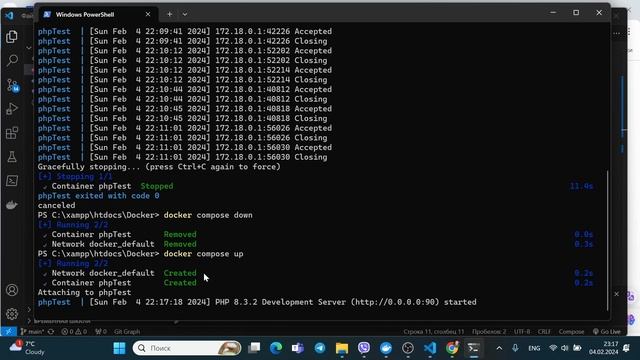Open the weather widget showing 7°C Cloudy
The height and width of the screenshot is (360, 640).
(27, 348)
